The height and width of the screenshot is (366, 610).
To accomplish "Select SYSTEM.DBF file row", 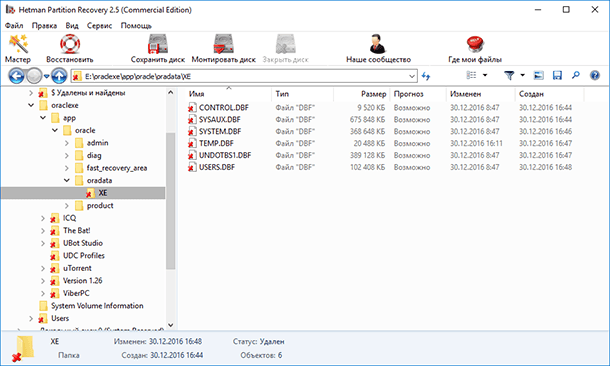I will coord(381,131).
